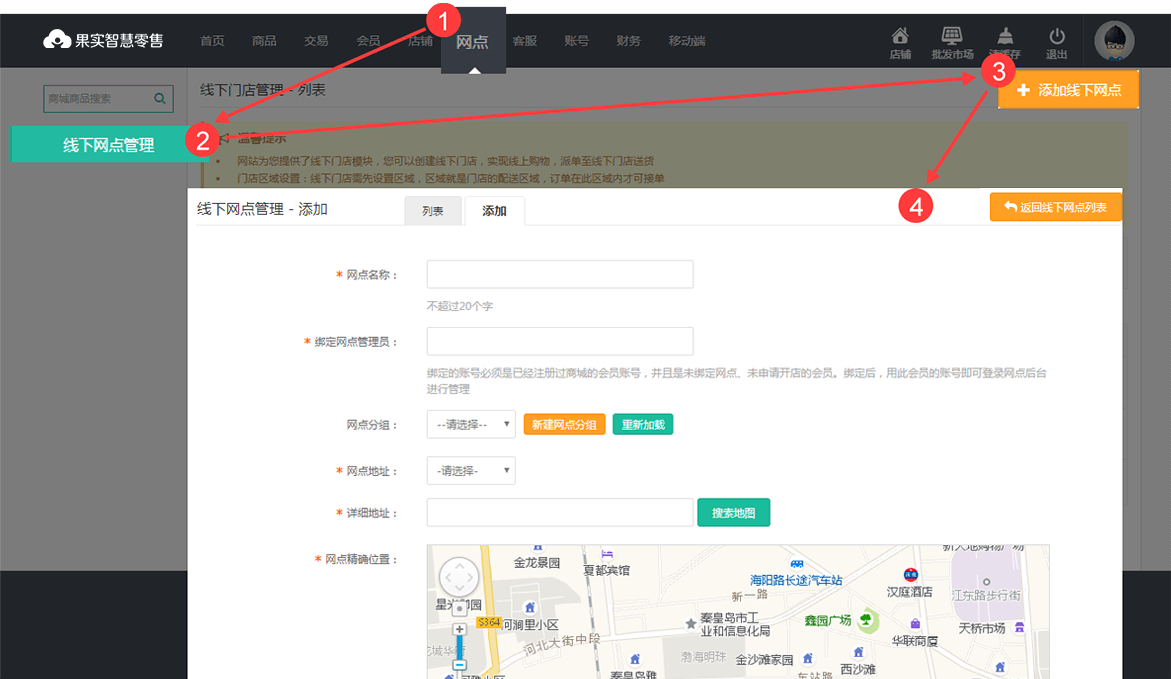Open the 网点 menu in the navigation bar
The image size is (1171, 679).
pos(472,40)
